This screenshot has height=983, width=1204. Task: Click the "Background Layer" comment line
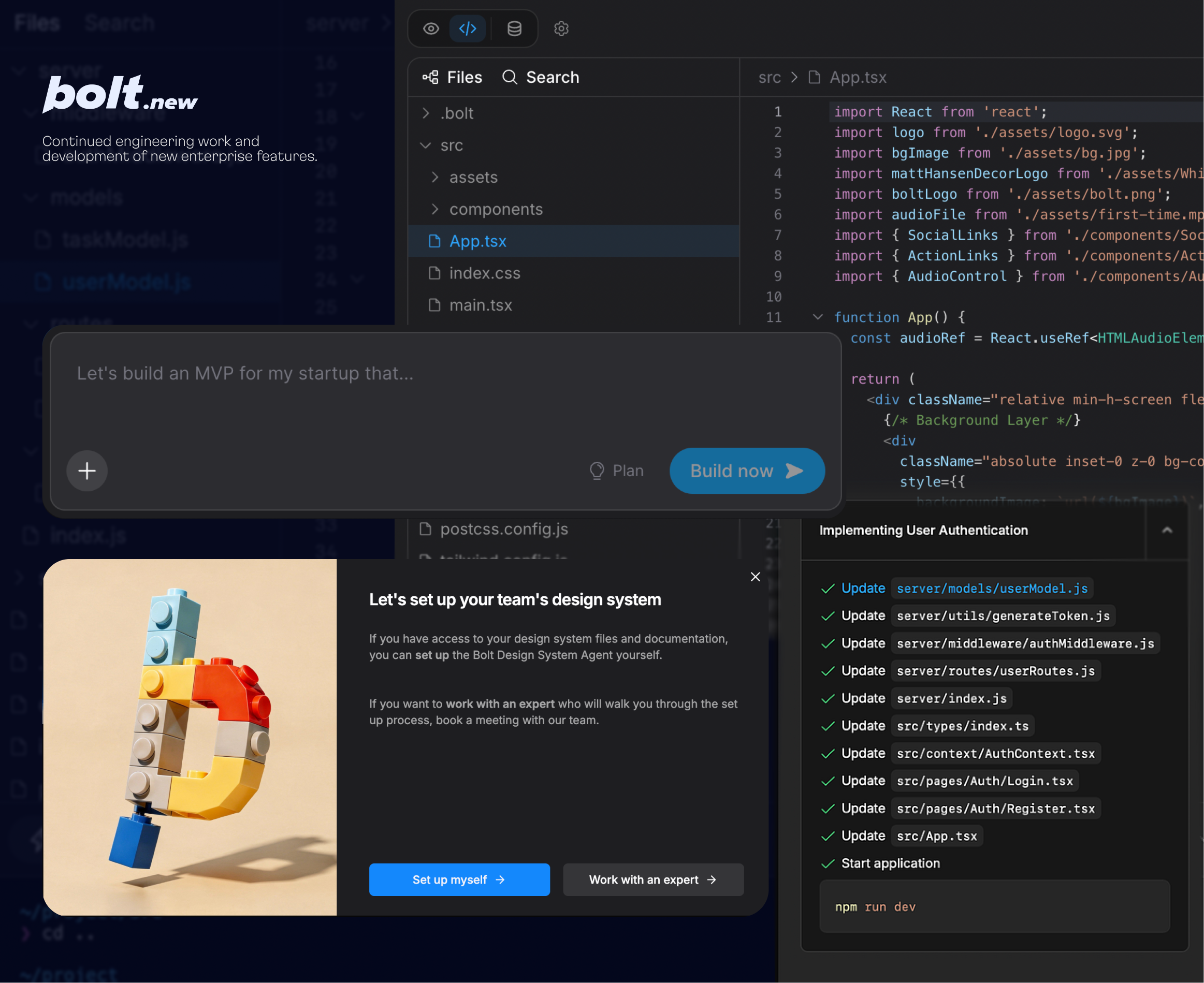click(x=982, y=420)
